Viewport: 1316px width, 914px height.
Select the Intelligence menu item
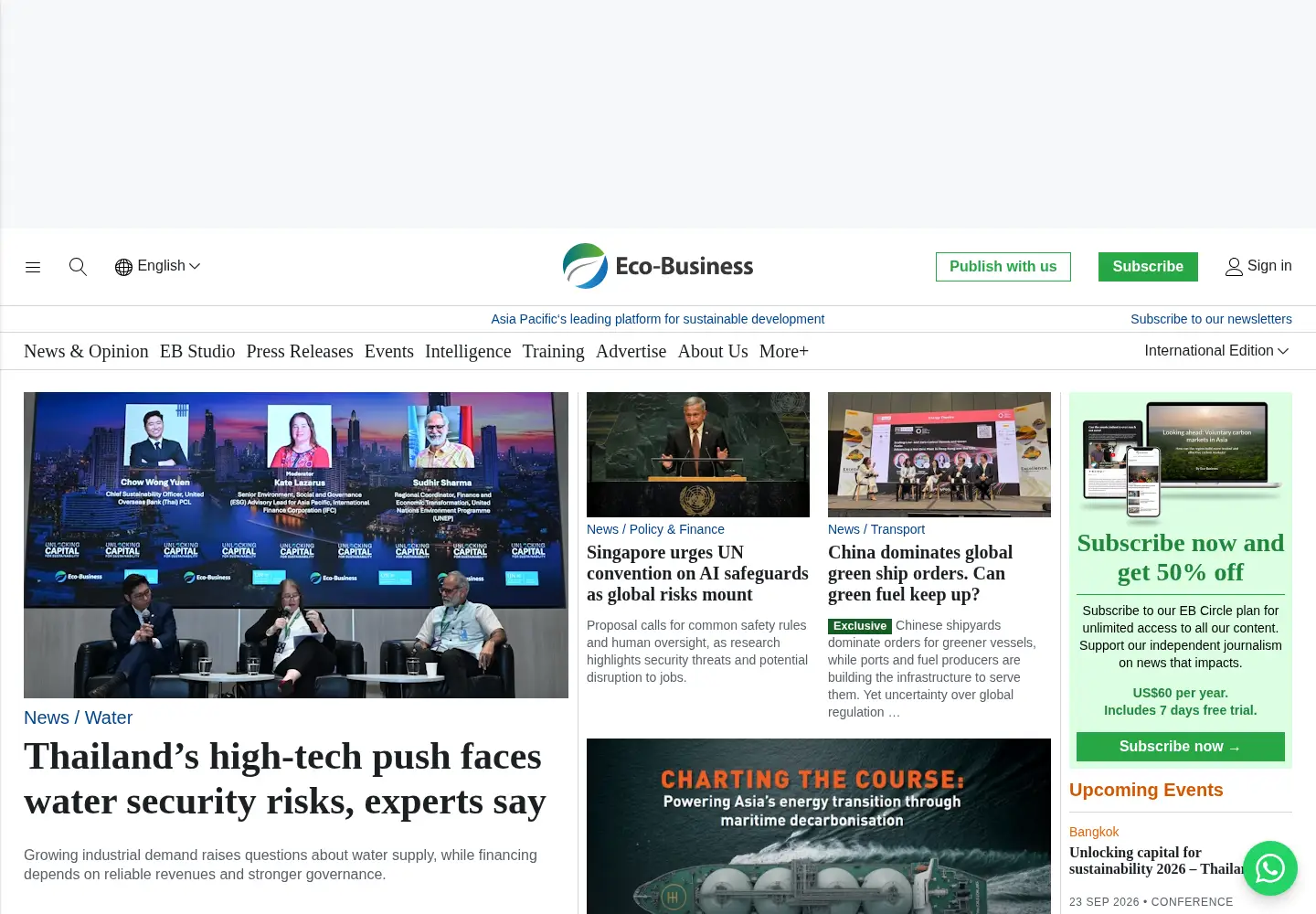(468, 351)
